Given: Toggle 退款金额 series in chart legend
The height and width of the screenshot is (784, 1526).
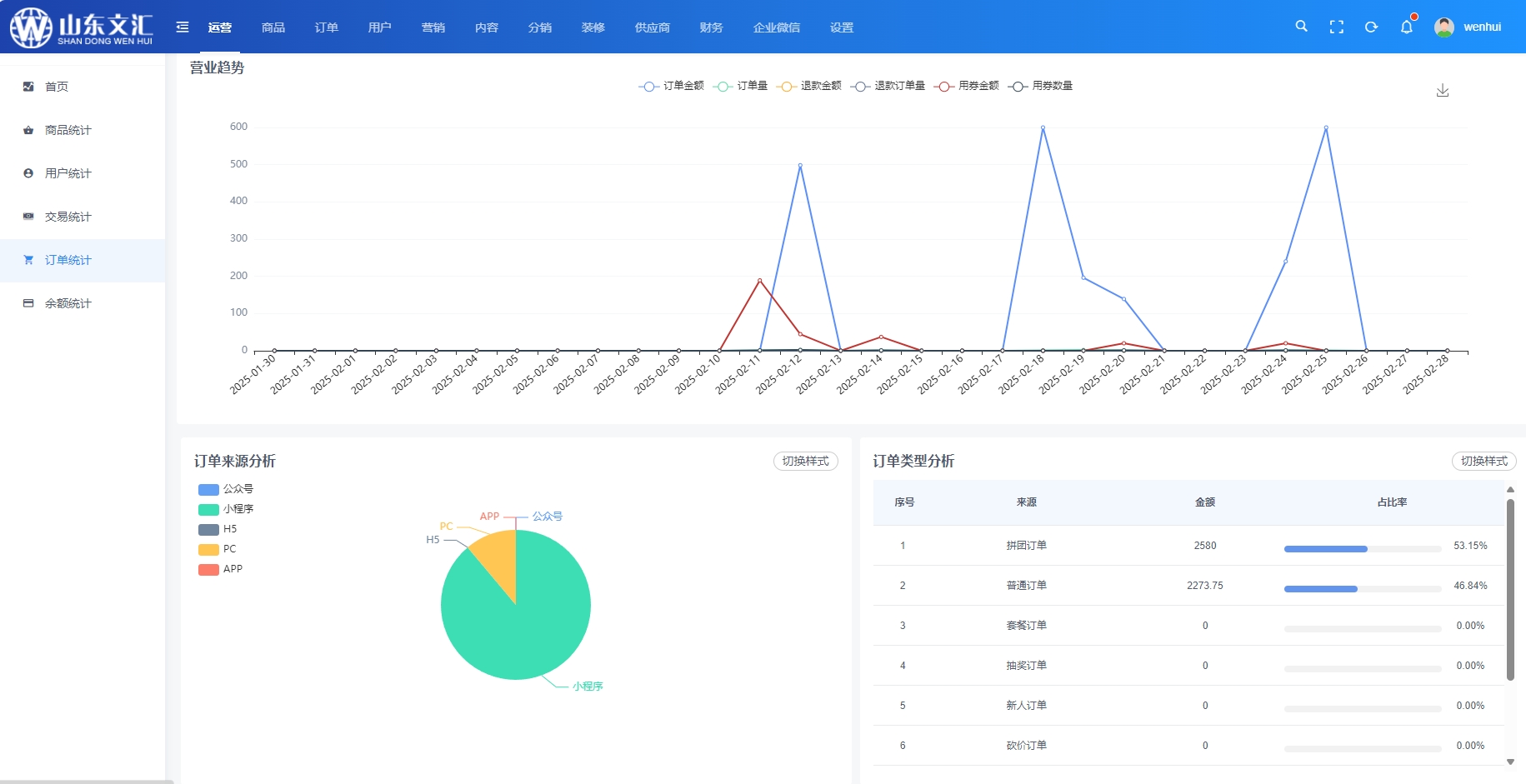Looking at the screenshot, I should [808, 86].
